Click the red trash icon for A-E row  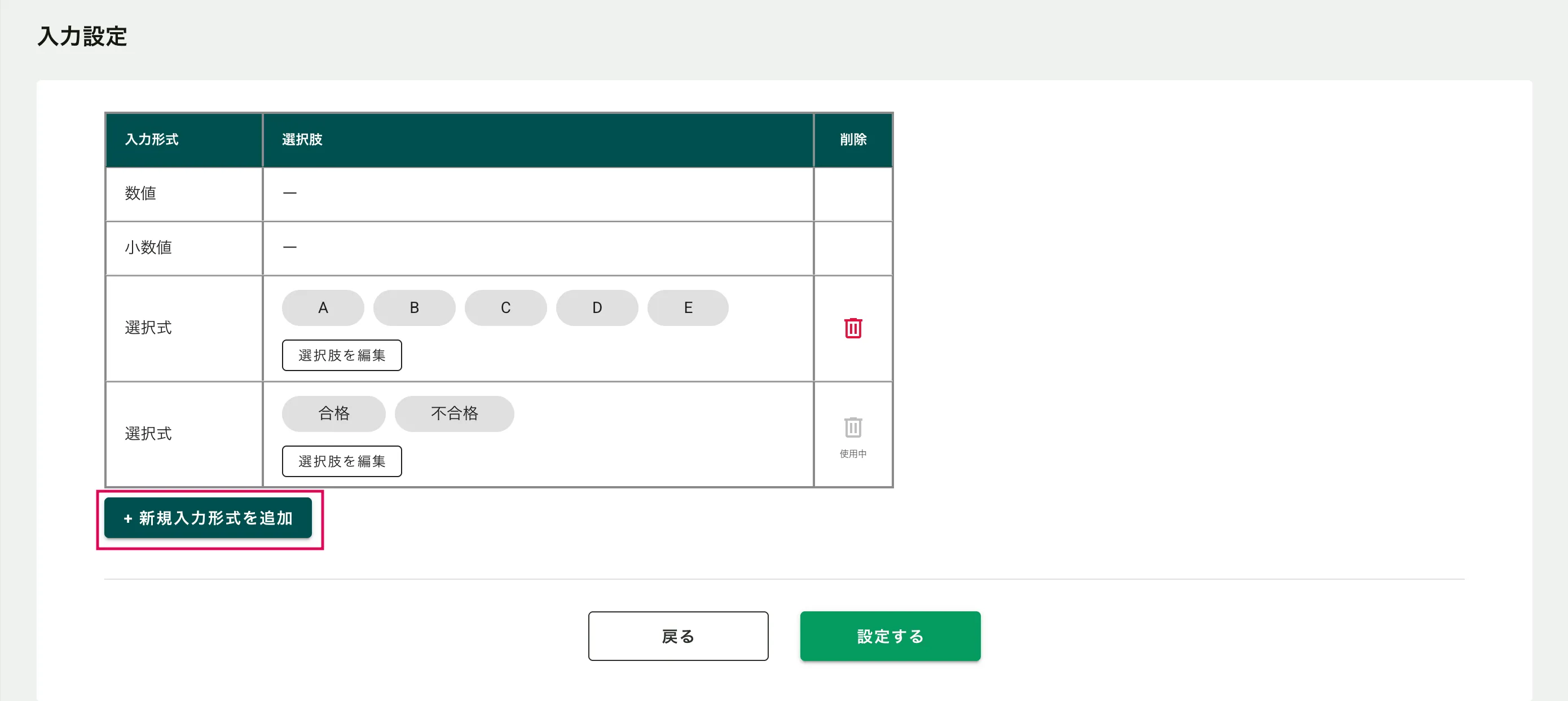click(x=853, y=328)
